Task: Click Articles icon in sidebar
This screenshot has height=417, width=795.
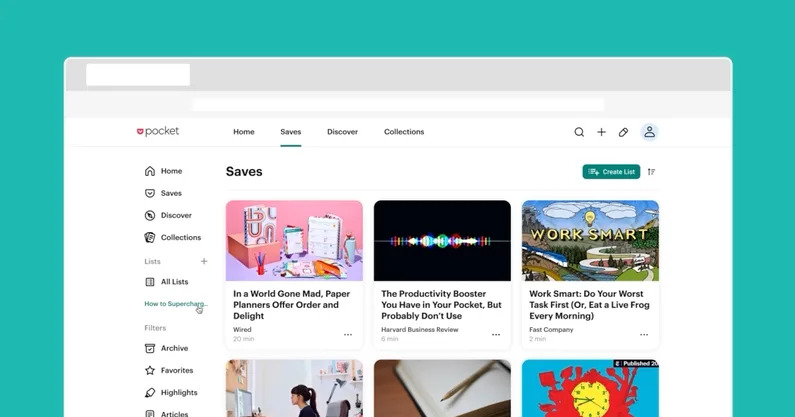Action: tap(150, 414)
